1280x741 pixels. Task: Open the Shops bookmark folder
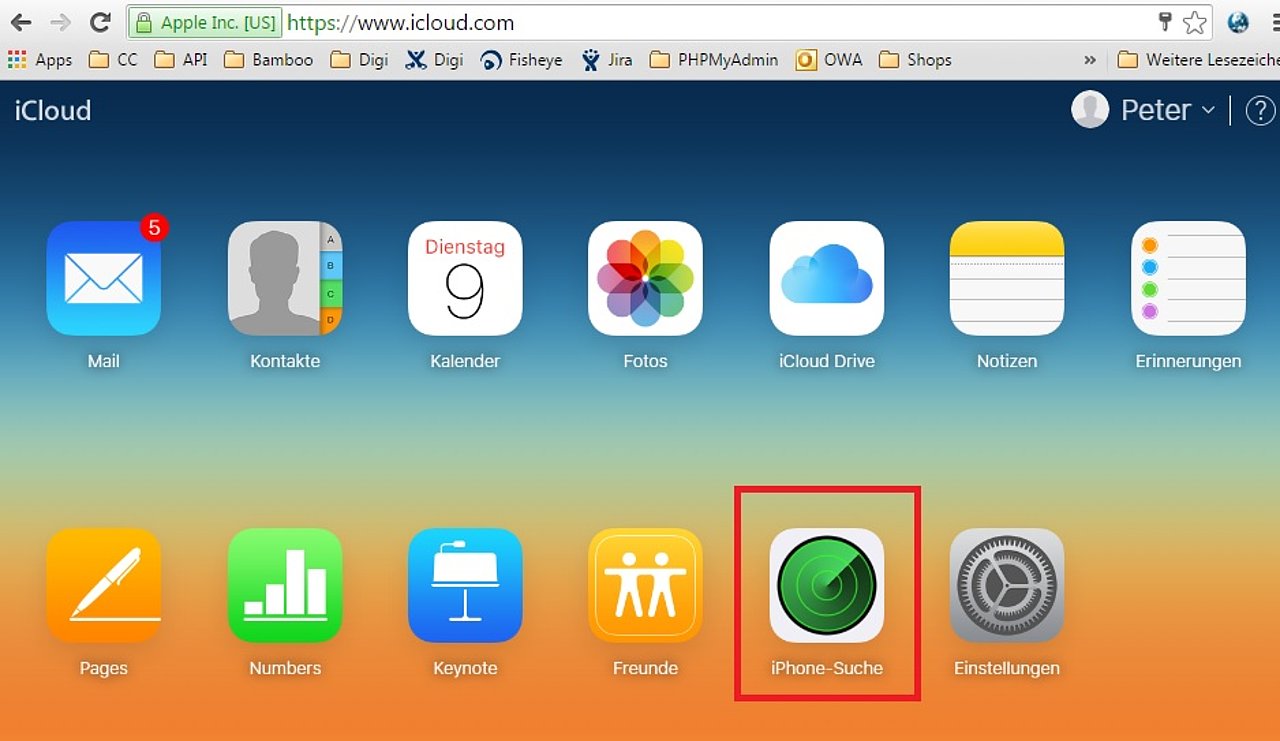point(915,60)
